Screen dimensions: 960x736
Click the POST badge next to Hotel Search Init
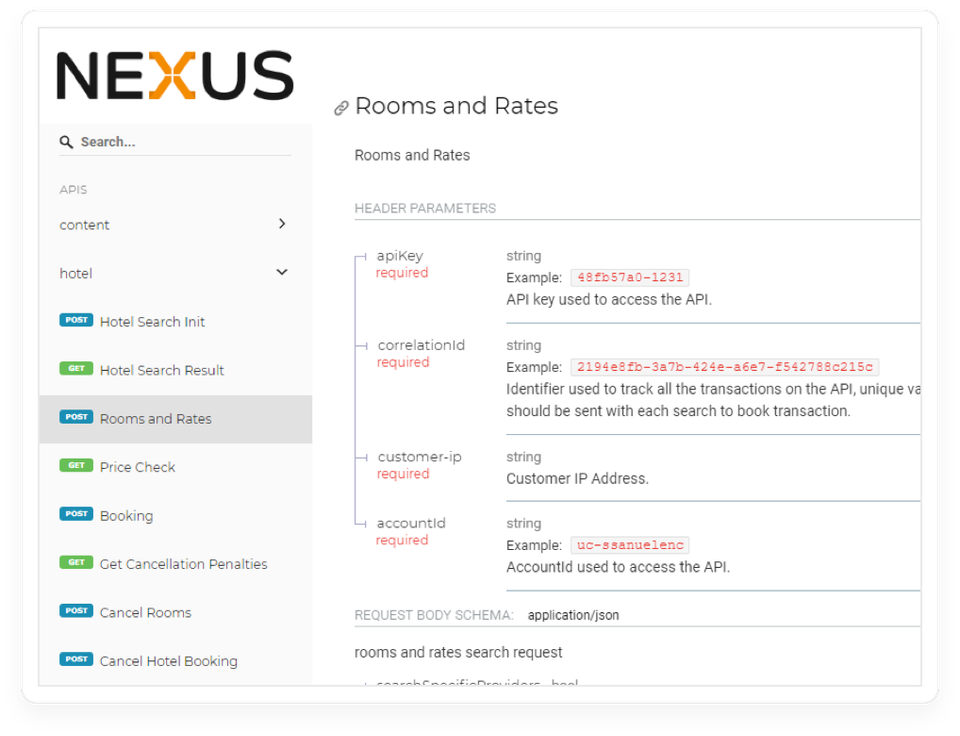pos(76,321)
